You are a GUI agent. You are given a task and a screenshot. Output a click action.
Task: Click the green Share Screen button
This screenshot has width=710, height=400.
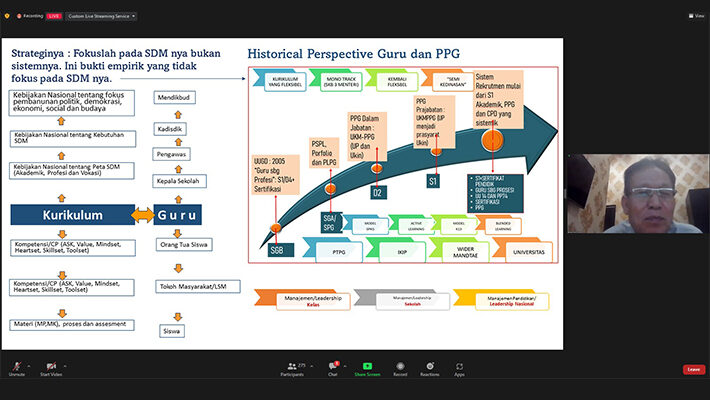pyautogui.click(x=367, y=367)
